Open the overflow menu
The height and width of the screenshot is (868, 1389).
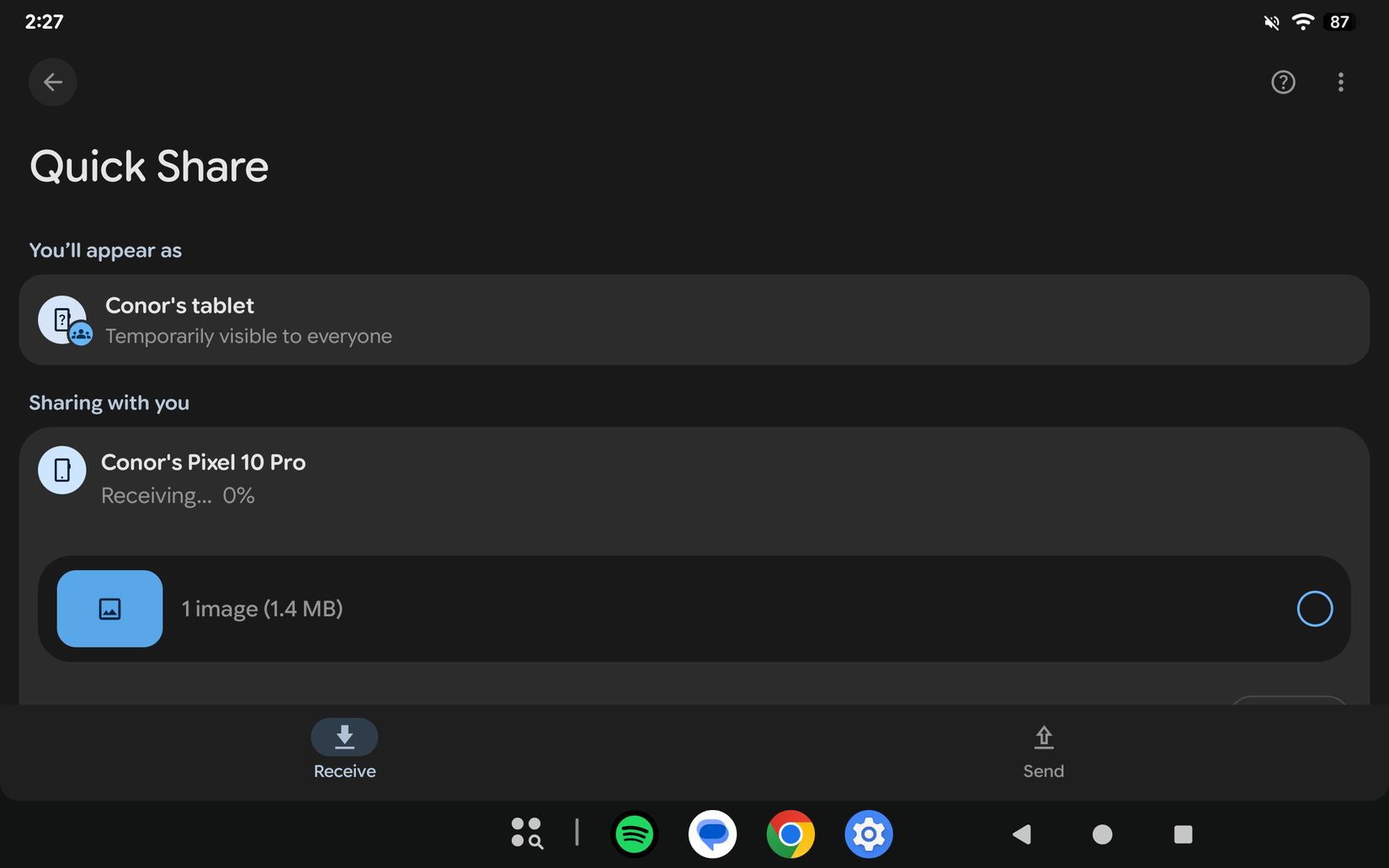coord(1341,82)
